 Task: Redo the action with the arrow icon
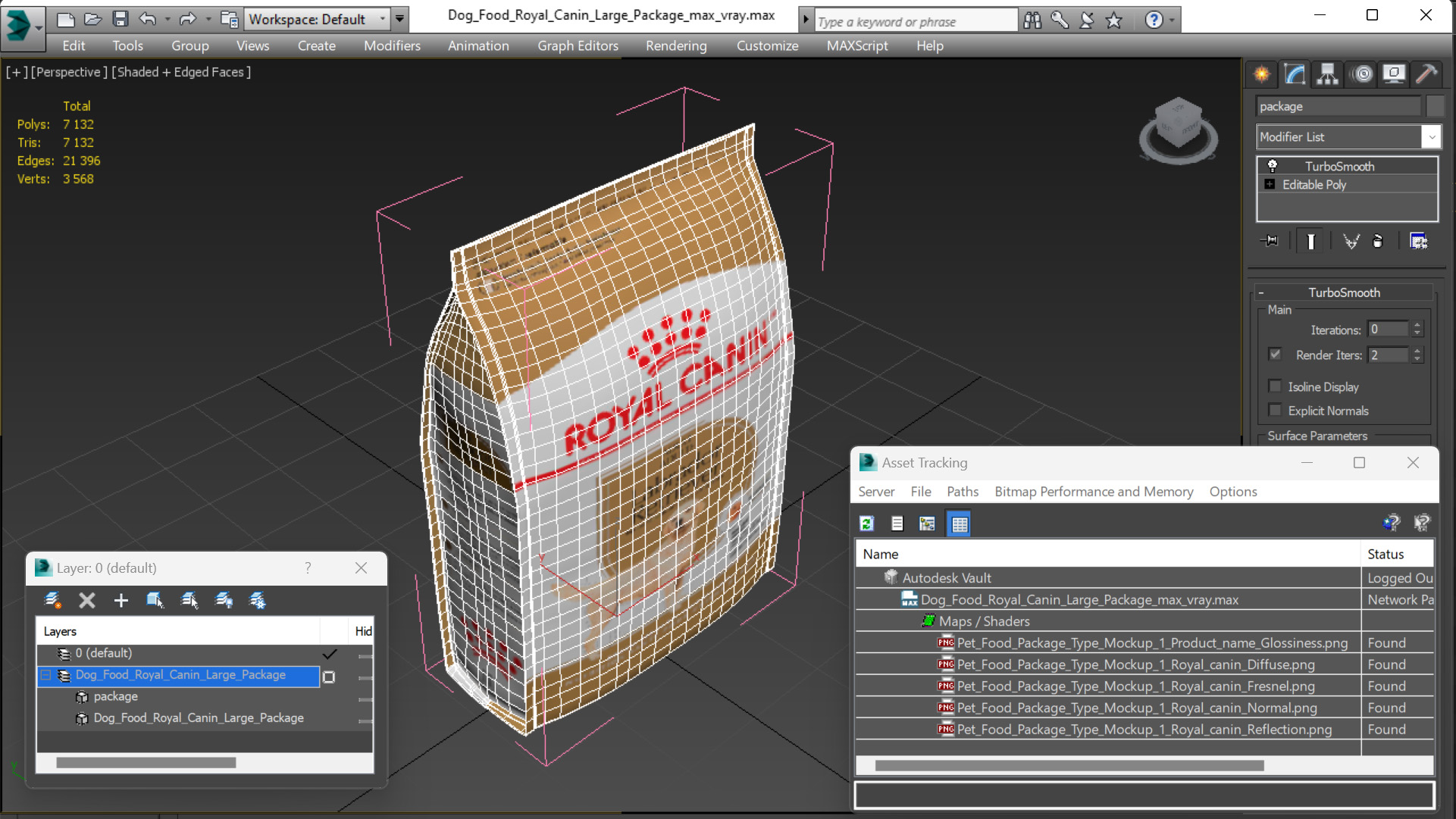click(x=187, y=19)
